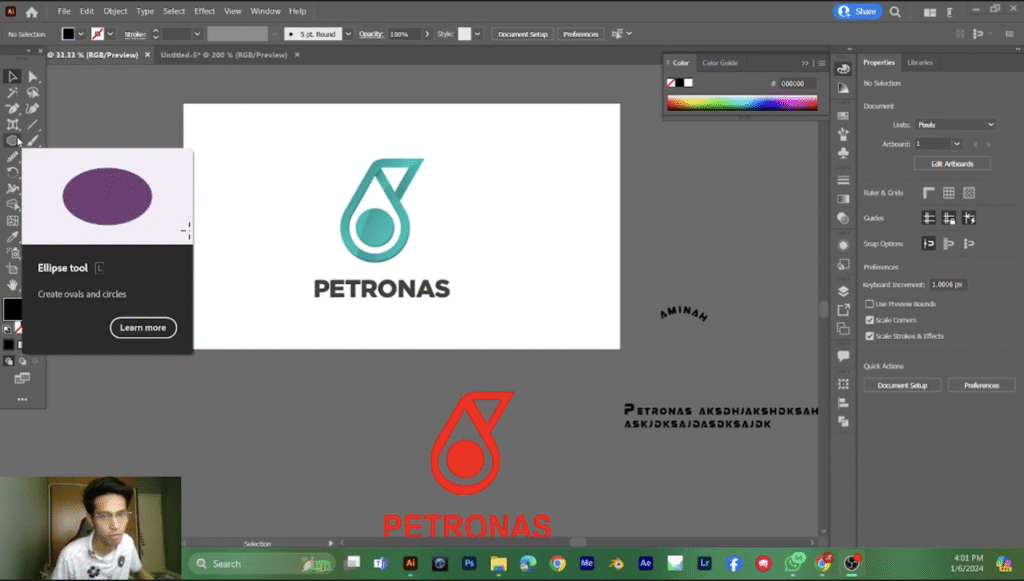Show the ruler icon in Ruler & Grids
The width and height of the screenshot is (1024, 581).
tap(929, 192)
